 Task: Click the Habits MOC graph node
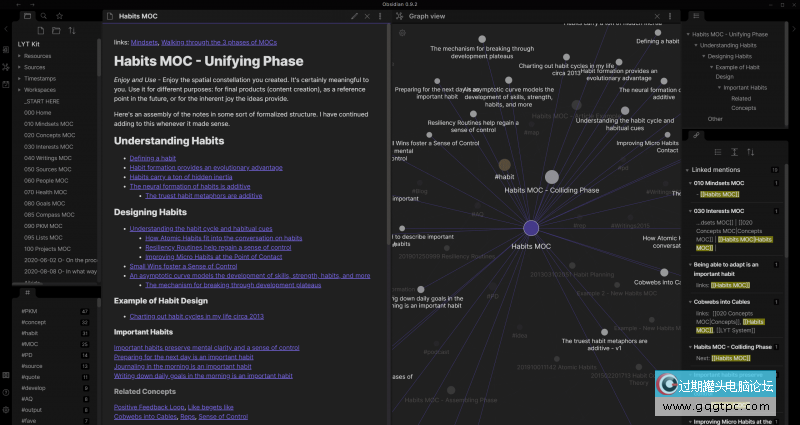point(530,229)
